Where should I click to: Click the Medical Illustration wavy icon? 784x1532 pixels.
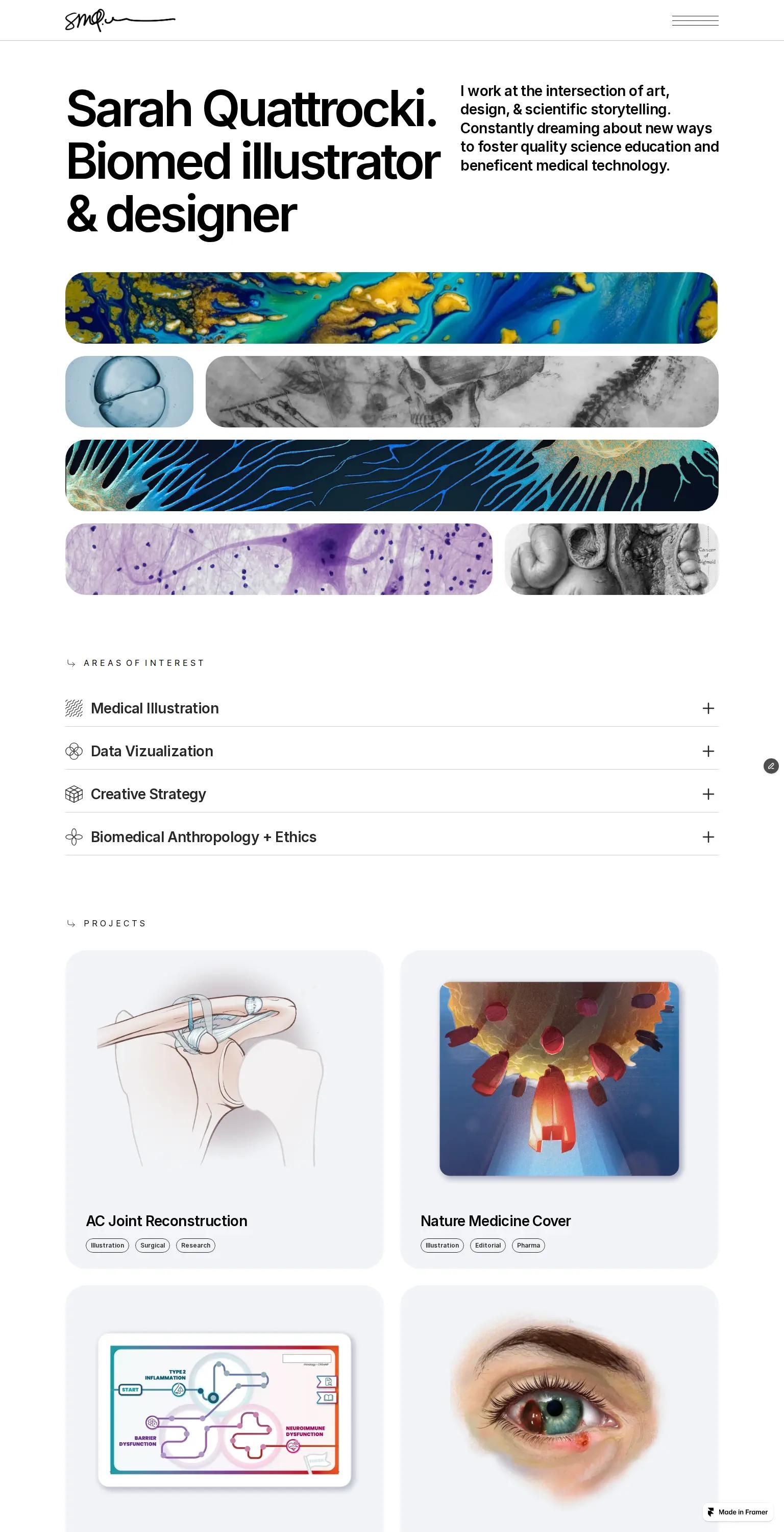pos(73,708)
